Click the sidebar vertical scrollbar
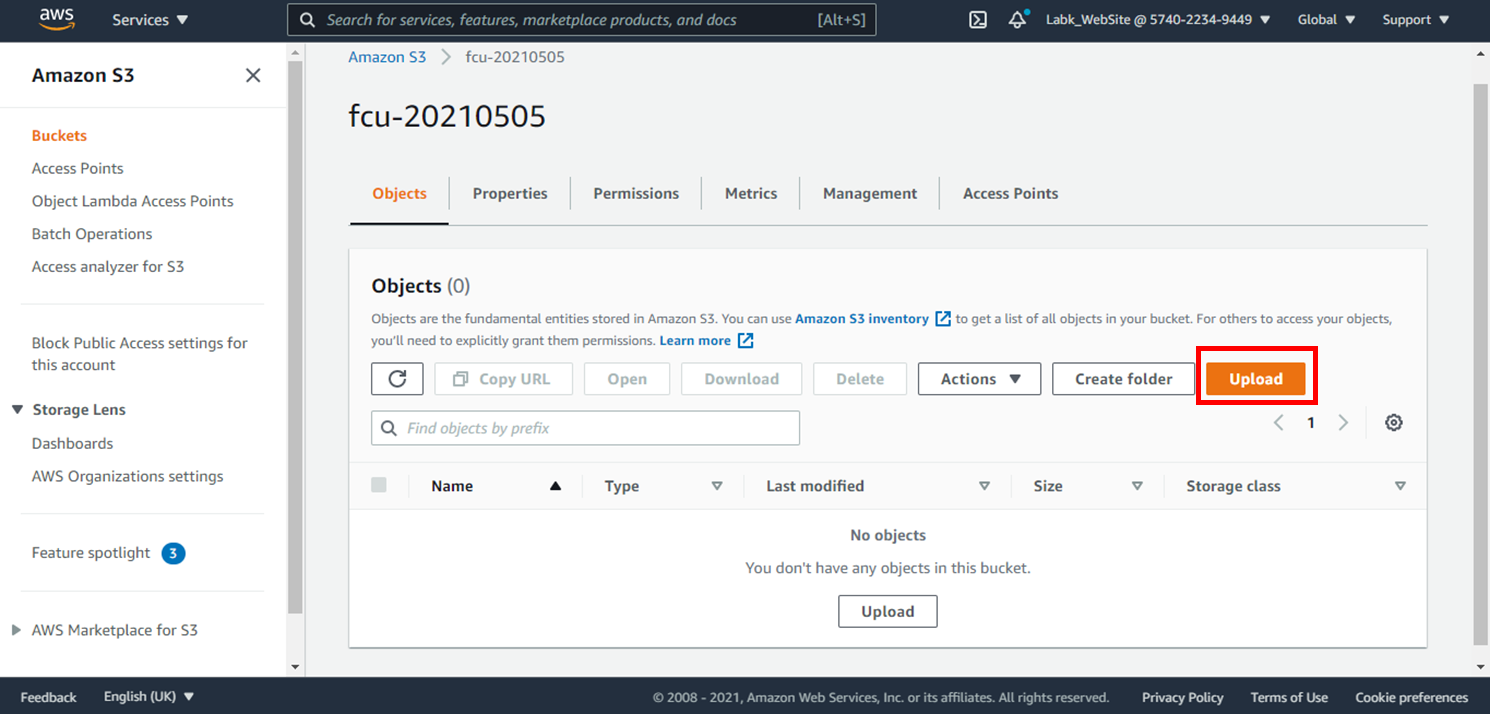Viewport: 1490px width, 714px height. [x=295, y=337]
